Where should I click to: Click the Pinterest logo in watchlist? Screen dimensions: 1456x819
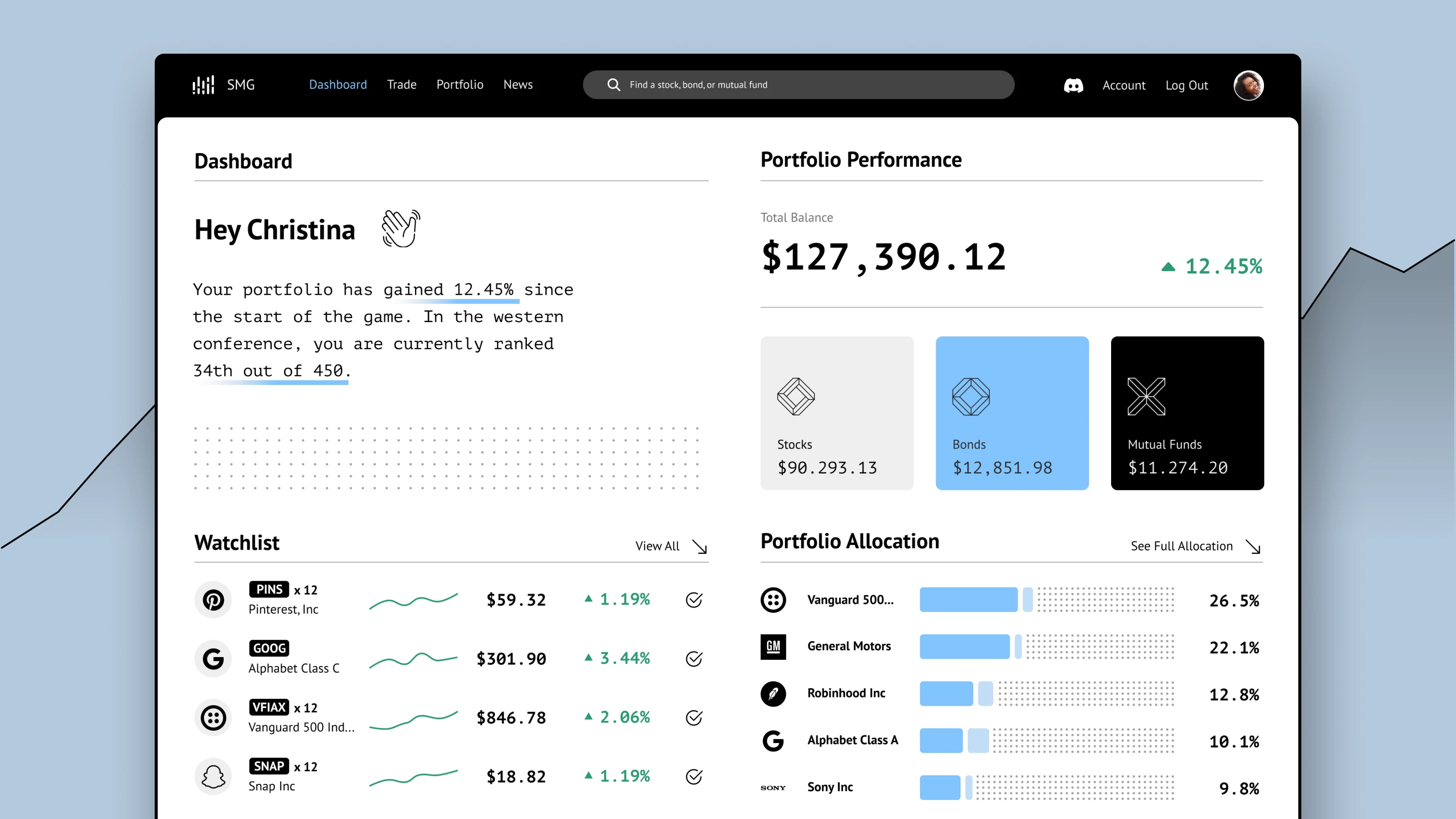(x=213, y=600)
